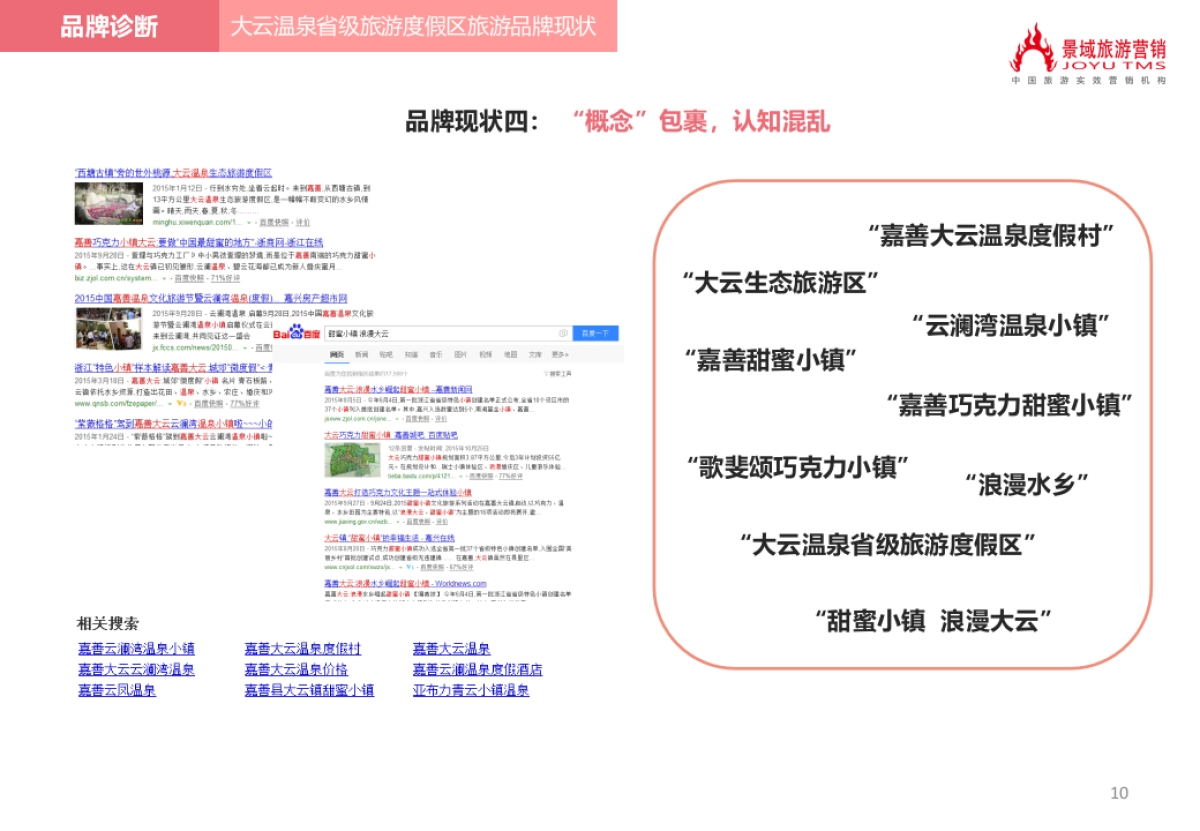This screenshot has width=1200, height=831.
Task: Click the 大云巧克力甜蜜小镇 百度贴吧 result title
Action: 390,435
